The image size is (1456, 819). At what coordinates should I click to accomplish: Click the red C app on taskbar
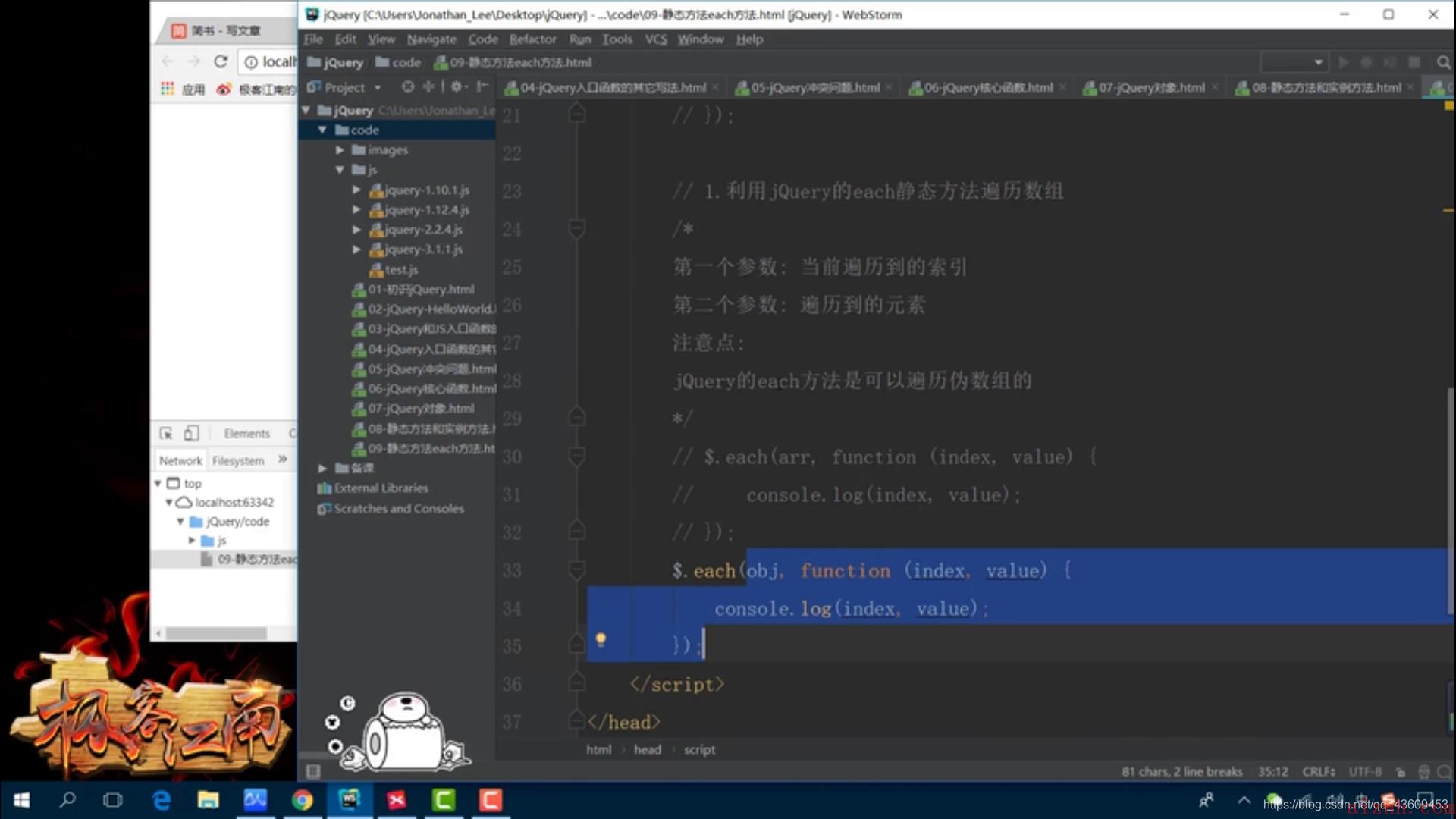pyautogui.click(x=491, y=800)
